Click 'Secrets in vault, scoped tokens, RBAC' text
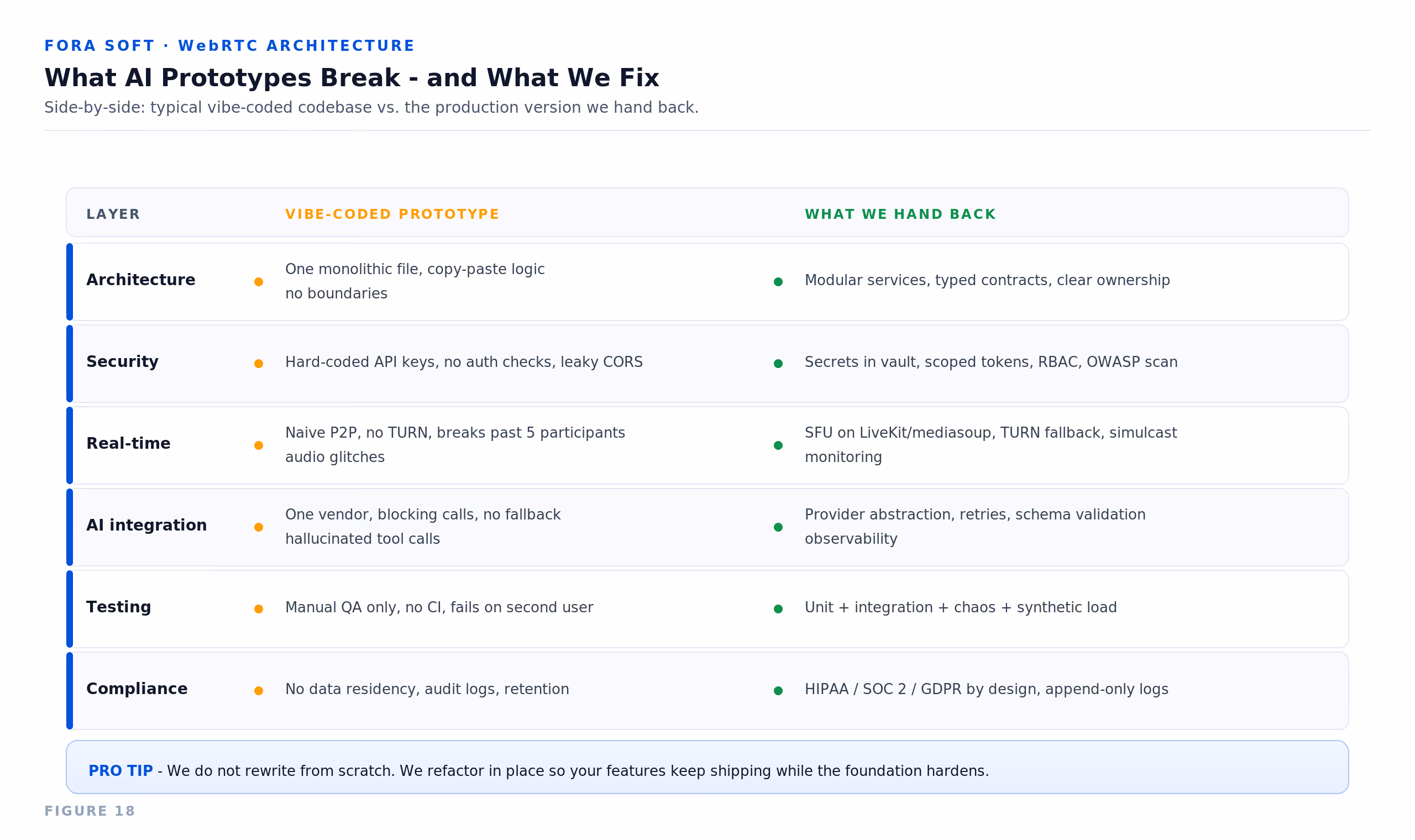 (x=943, y=363)
